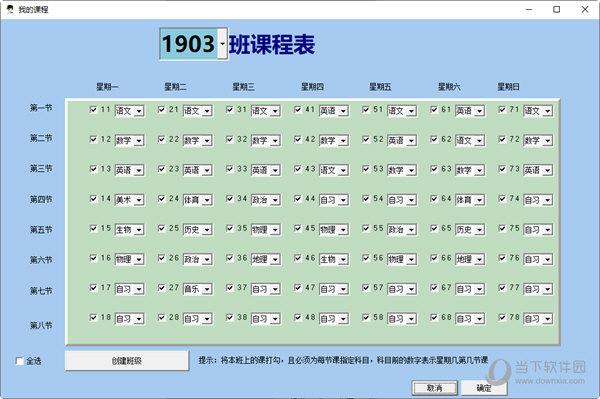The height and width of the screenshot is (399, 600).
Task: Expand the subject dropdown for lesson 14
Action: click(x=139, y=200)
